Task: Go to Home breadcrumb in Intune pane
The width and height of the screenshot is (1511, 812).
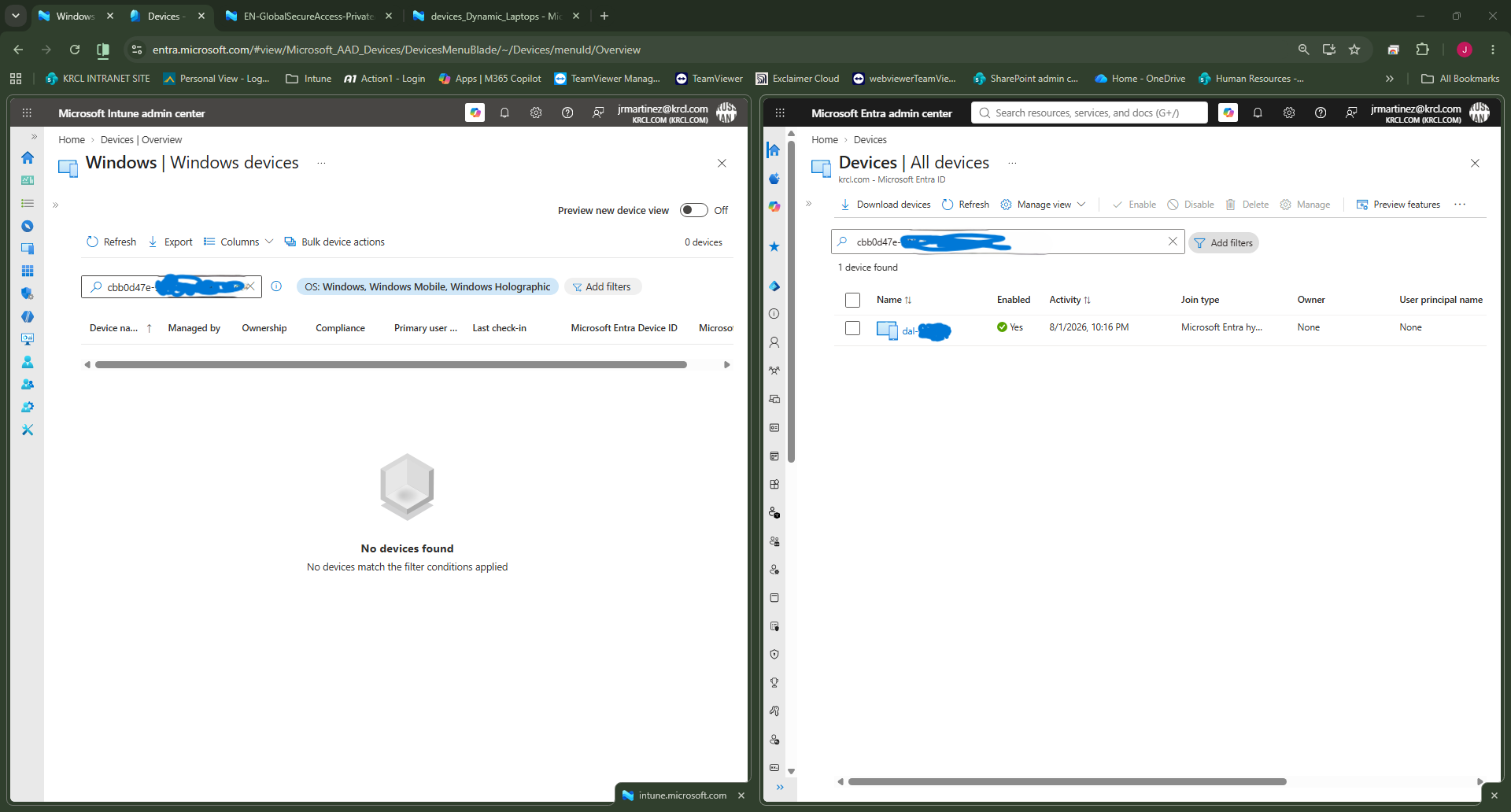Action: pyautogui.click(x=72, y=140)
